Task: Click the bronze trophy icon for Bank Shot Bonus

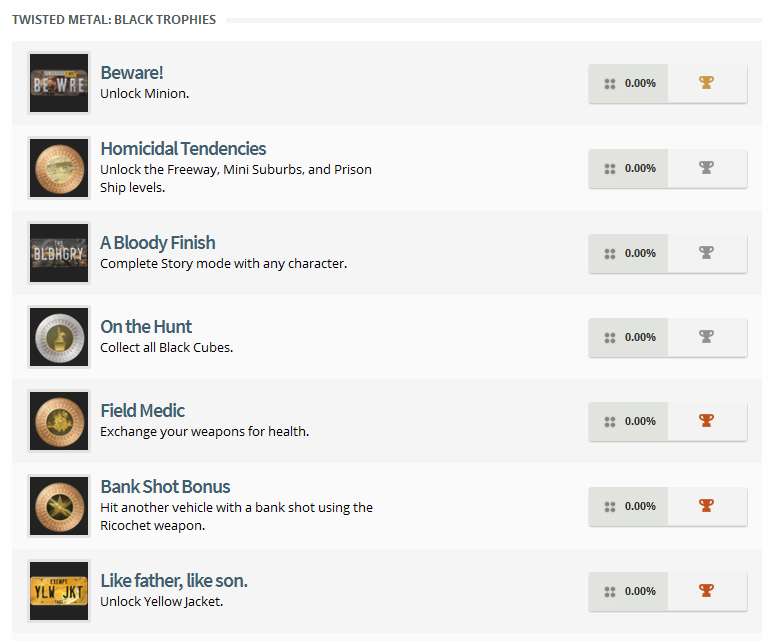Action: point(707,506)
